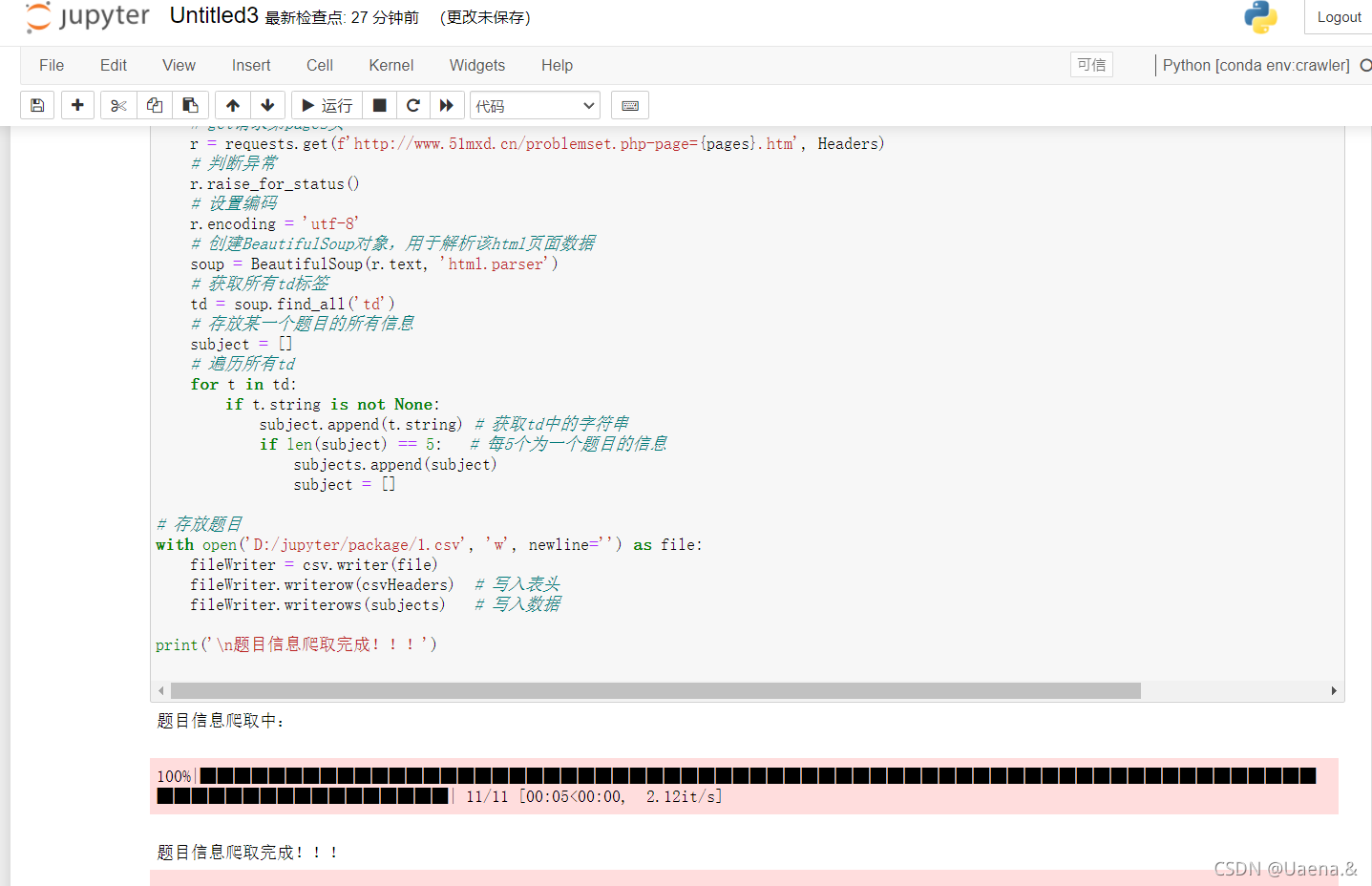The width and height of the screenshot is (1372, 886).
Task: Open the Edit menu
Action: coord(114,65)
